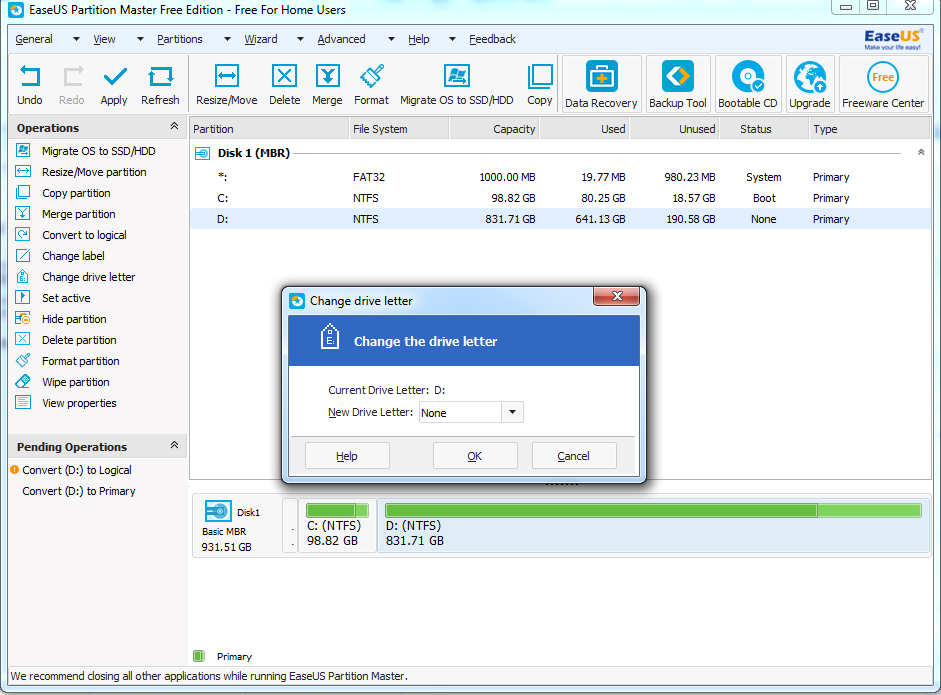The image size is (941, 695).
Task: Open the Feedback menu item
Action: [493, 39]
